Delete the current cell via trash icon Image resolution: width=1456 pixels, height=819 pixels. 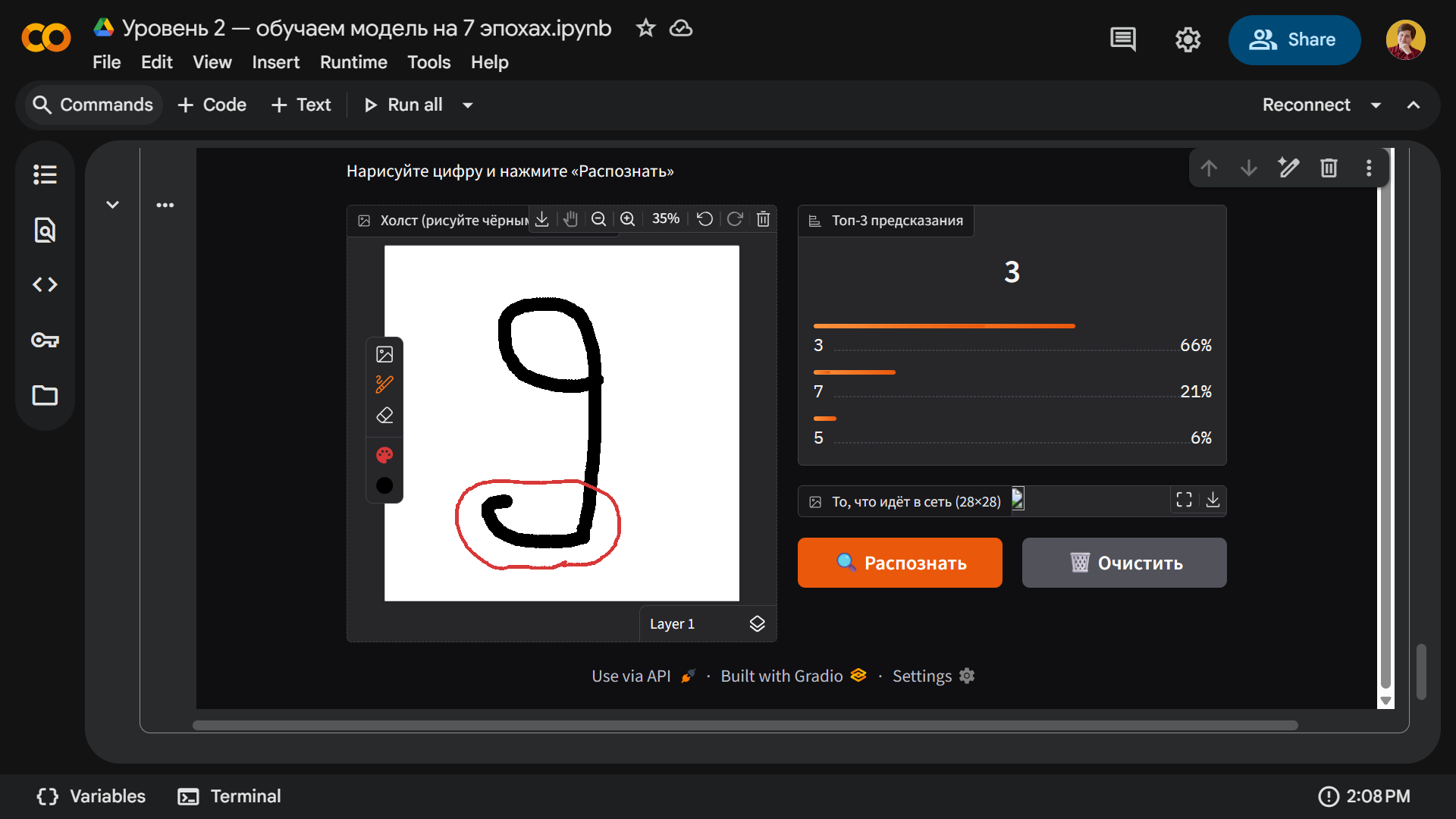[1329, 168]
